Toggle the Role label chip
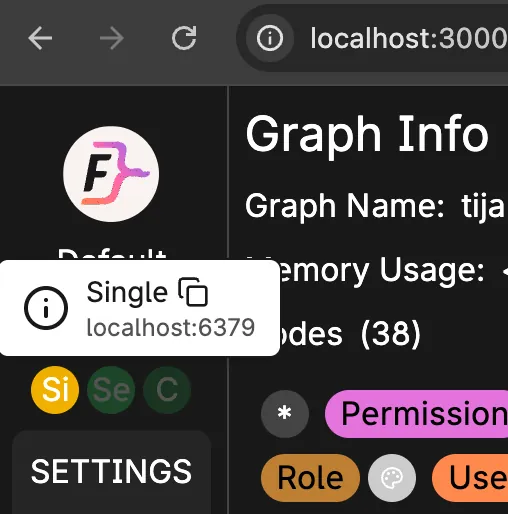 coord(310,478)
